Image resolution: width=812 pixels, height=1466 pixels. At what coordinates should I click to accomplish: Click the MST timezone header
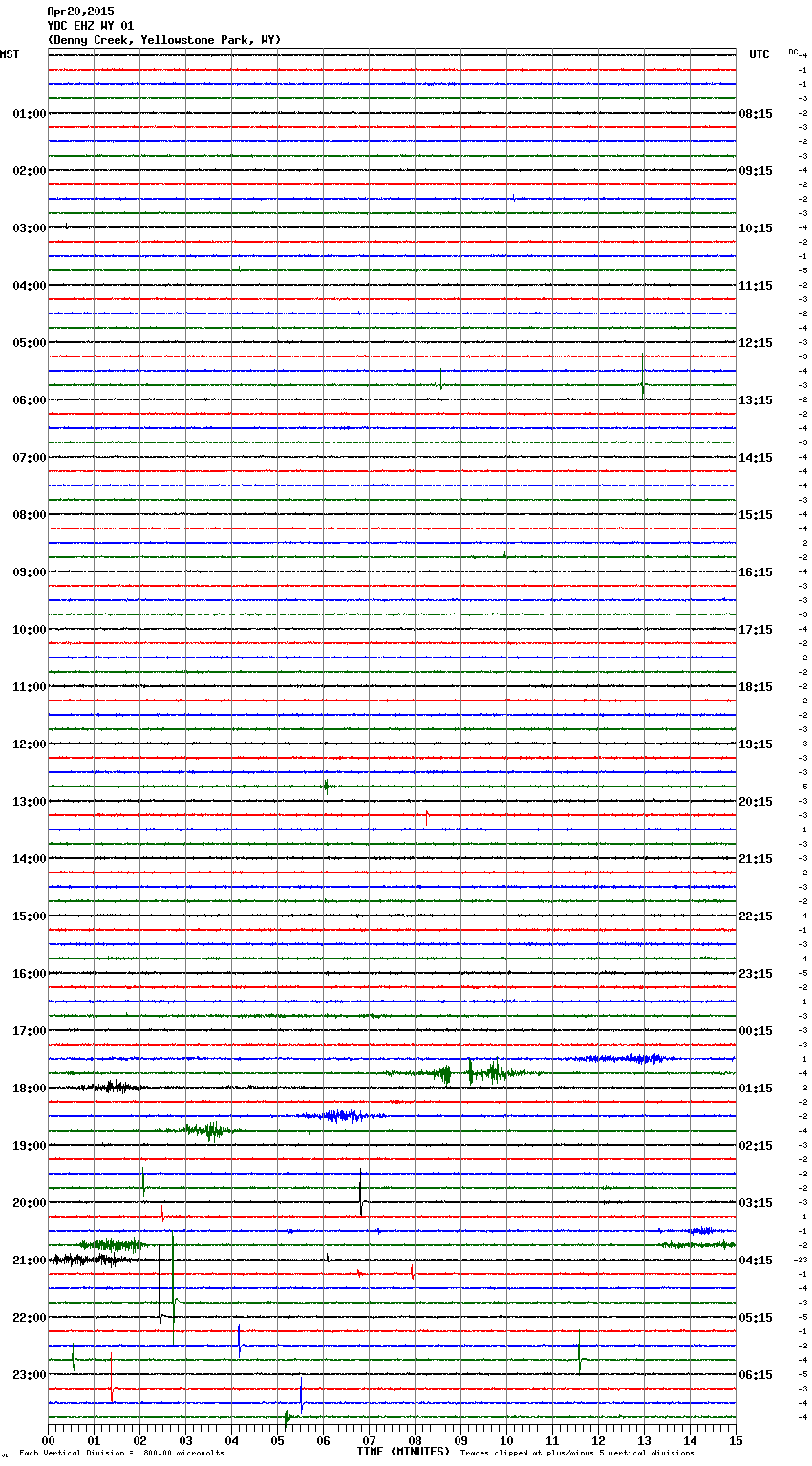(10, 54)
